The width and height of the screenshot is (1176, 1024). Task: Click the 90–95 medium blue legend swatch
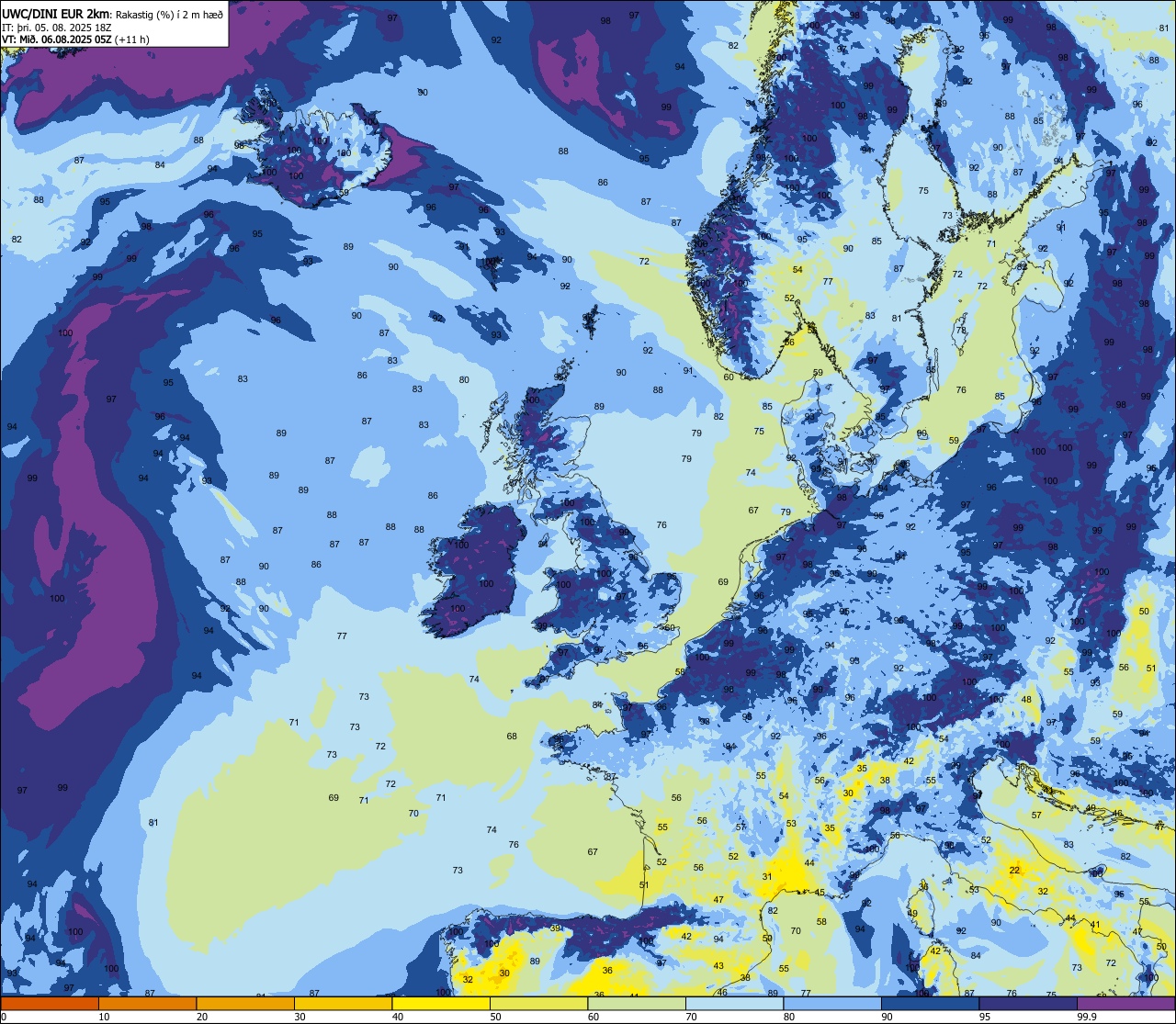click(x=930, y=1003)
